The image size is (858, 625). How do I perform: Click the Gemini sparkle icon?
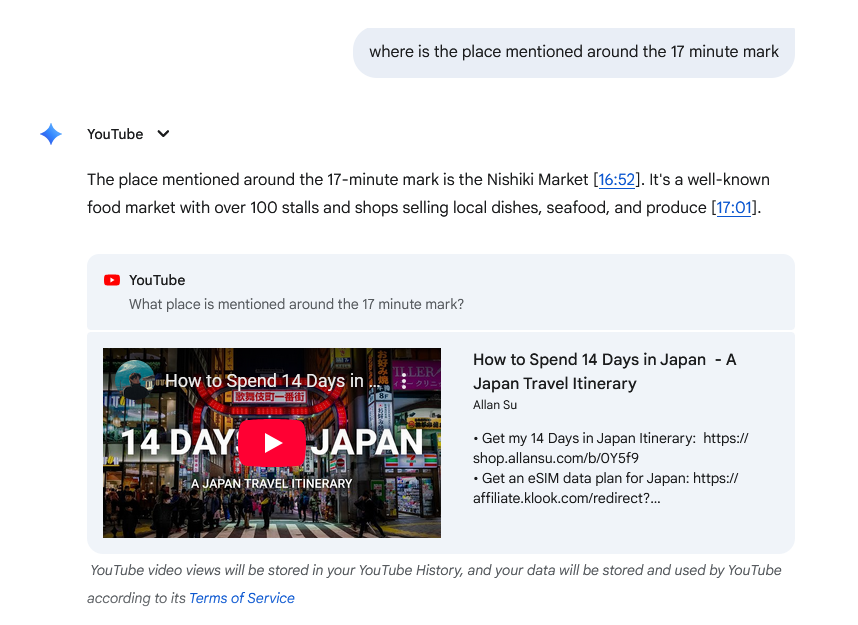tap(51, 134)
